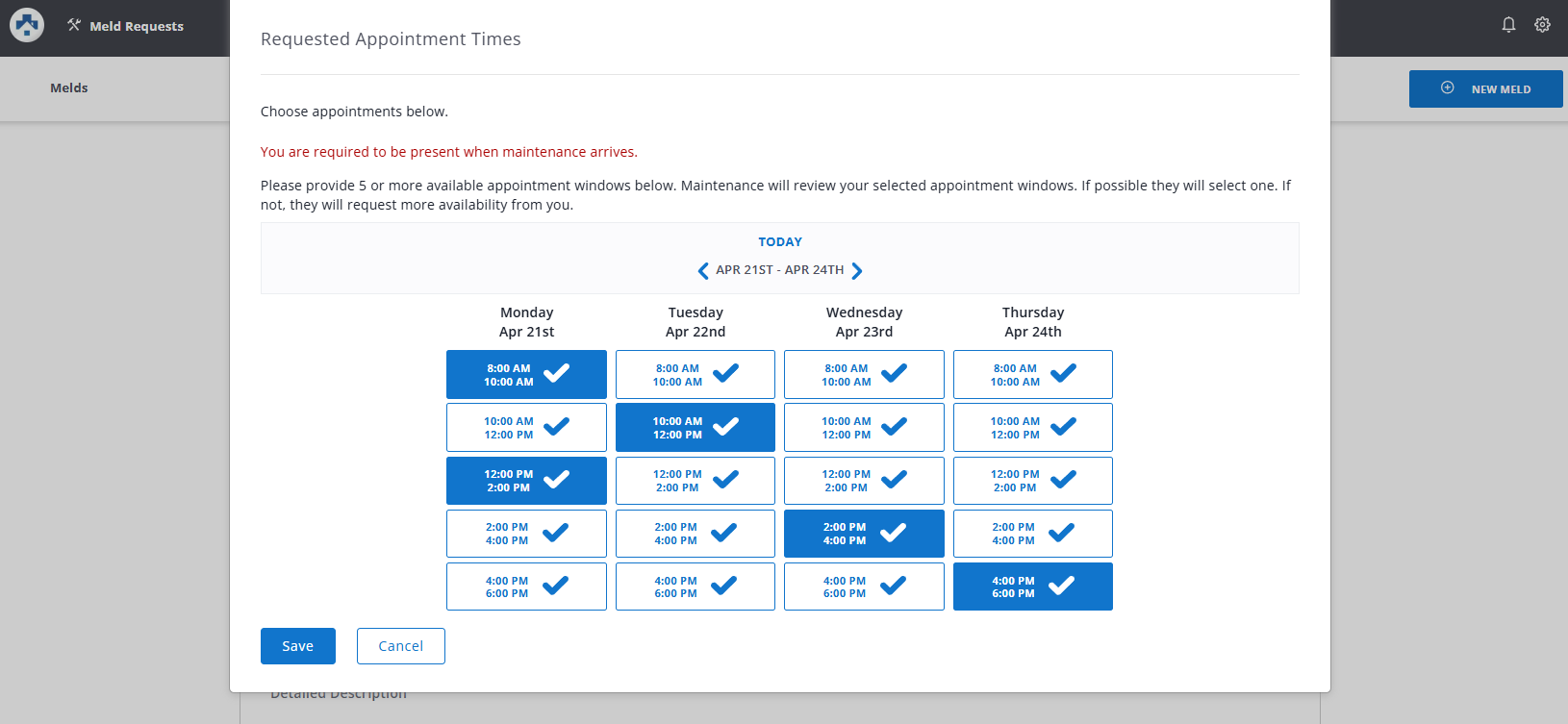Click checkmark icon in Wednesday 2:00 PM slot
Screen dimensions: 1568x724
(893, 533)
